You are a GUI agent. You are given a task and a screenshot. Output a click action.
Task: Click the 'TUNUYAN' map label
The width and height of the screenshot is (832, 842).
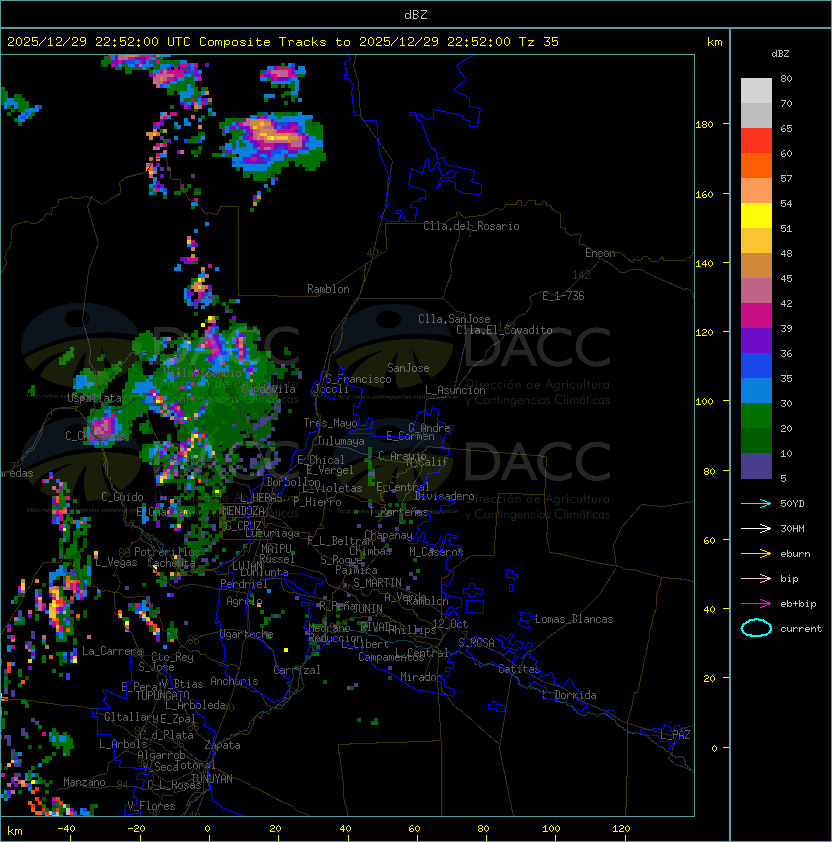[x=212, y=779]
